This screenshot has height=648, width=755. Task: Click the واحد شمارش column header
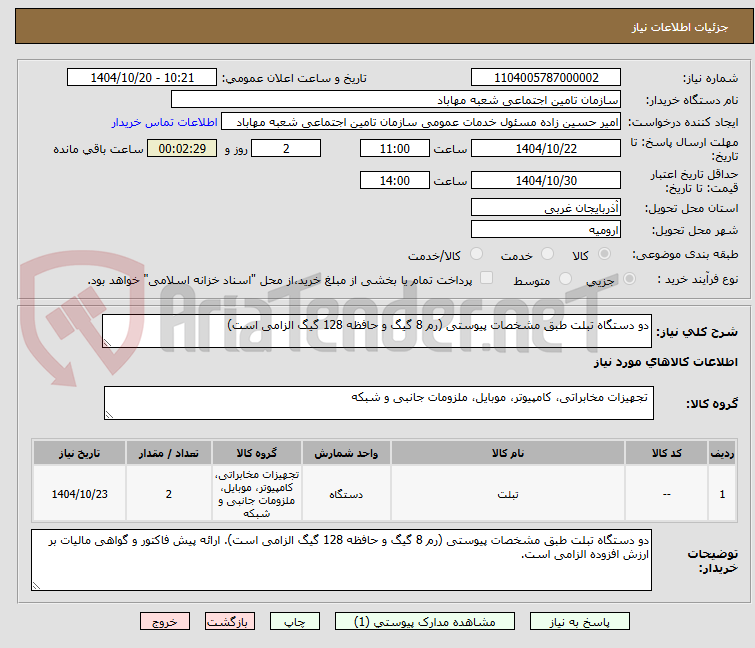[x=346, y=453]
